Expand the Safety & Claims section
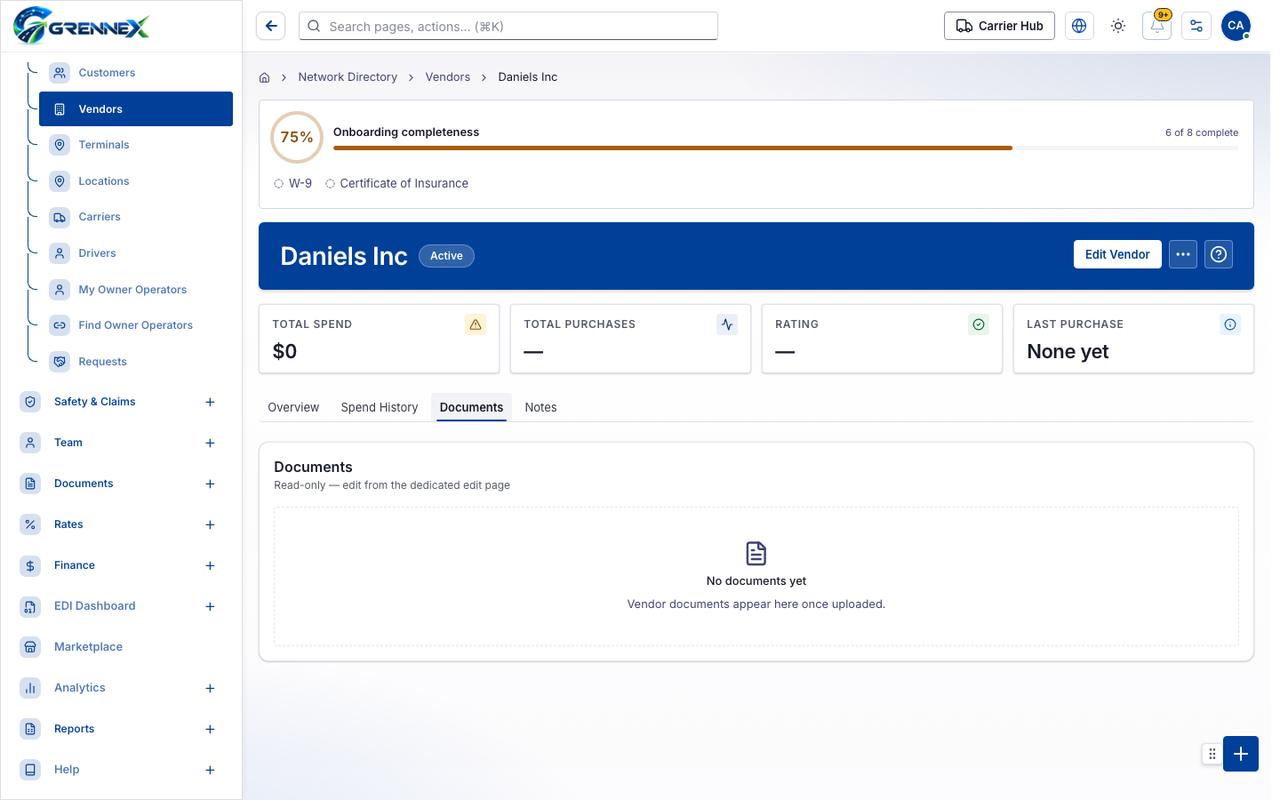This screenshot has width=1280, height=800. coord(210,402)
